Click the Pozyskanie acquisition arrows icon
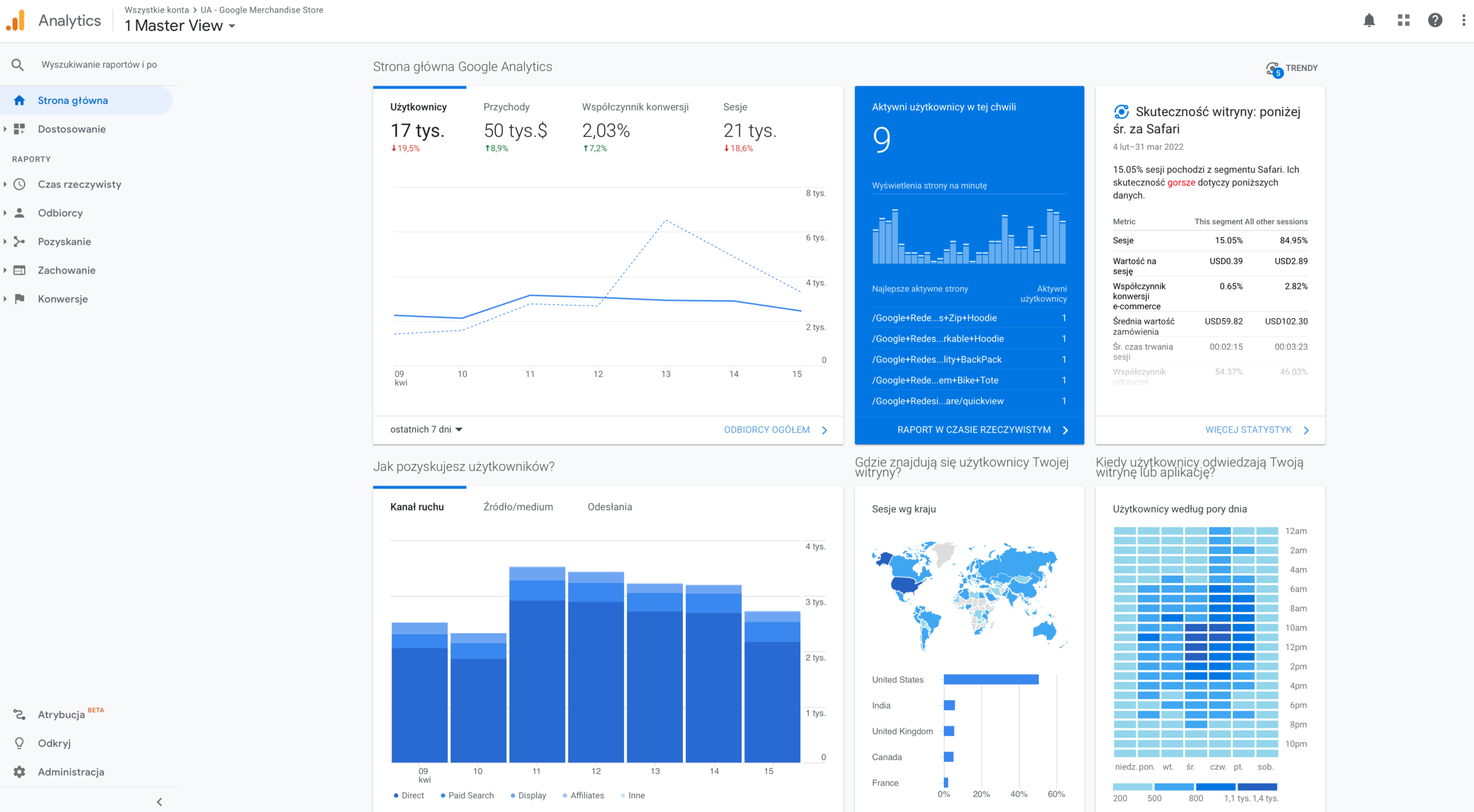Image resolution: width=1474 pixels, height=812 pixels. click(x=20, y=242)
